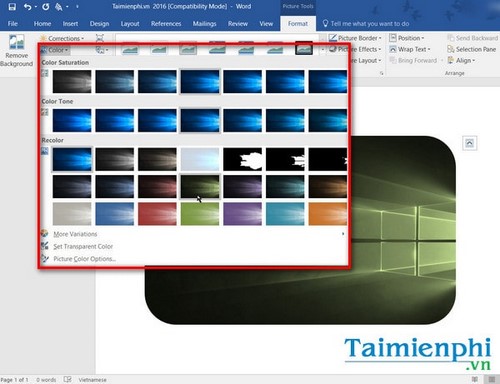
Task: Open the Align dropdown
Action: click(461, 60)
